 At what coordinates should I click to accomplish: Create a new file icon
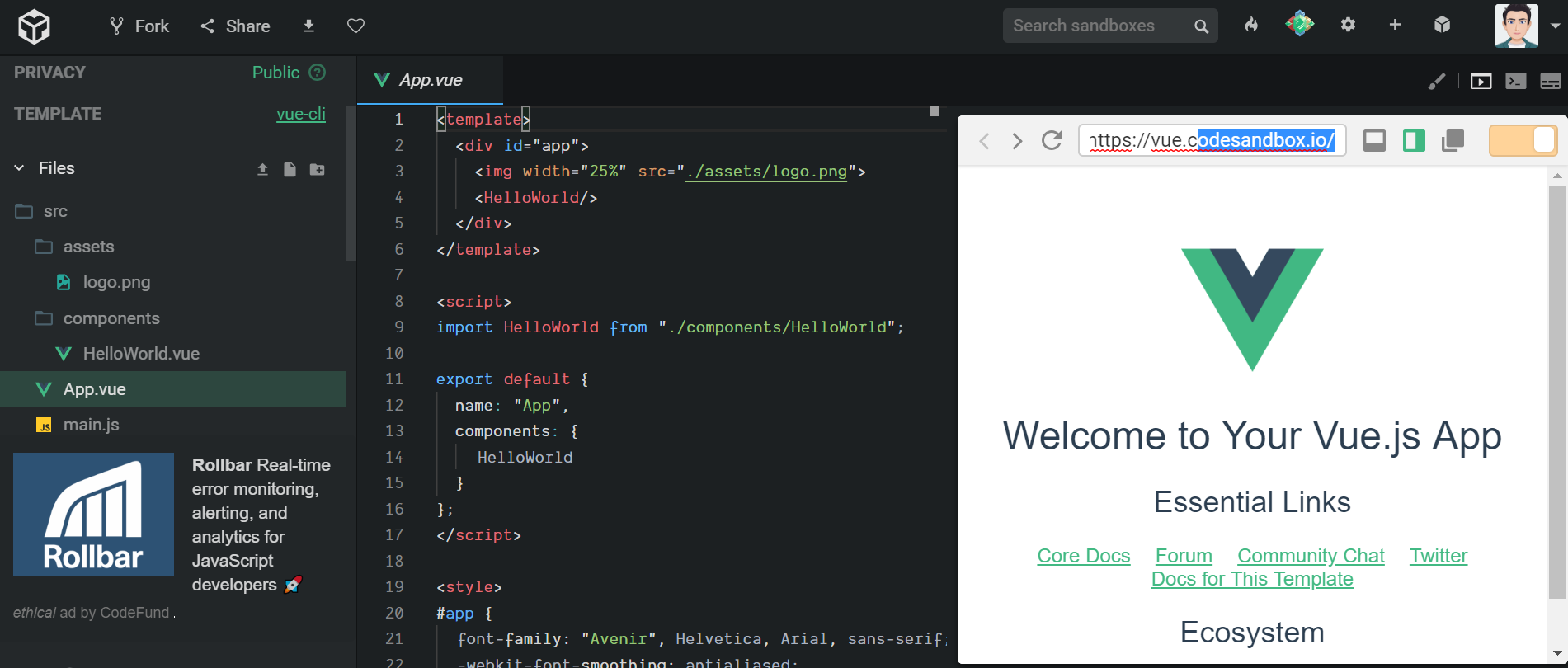pos(290,169)
